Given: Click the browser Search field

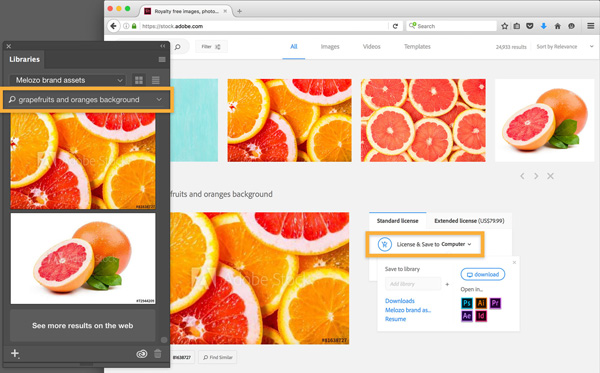Looking at the screenshot, I should tap(451, 26).
